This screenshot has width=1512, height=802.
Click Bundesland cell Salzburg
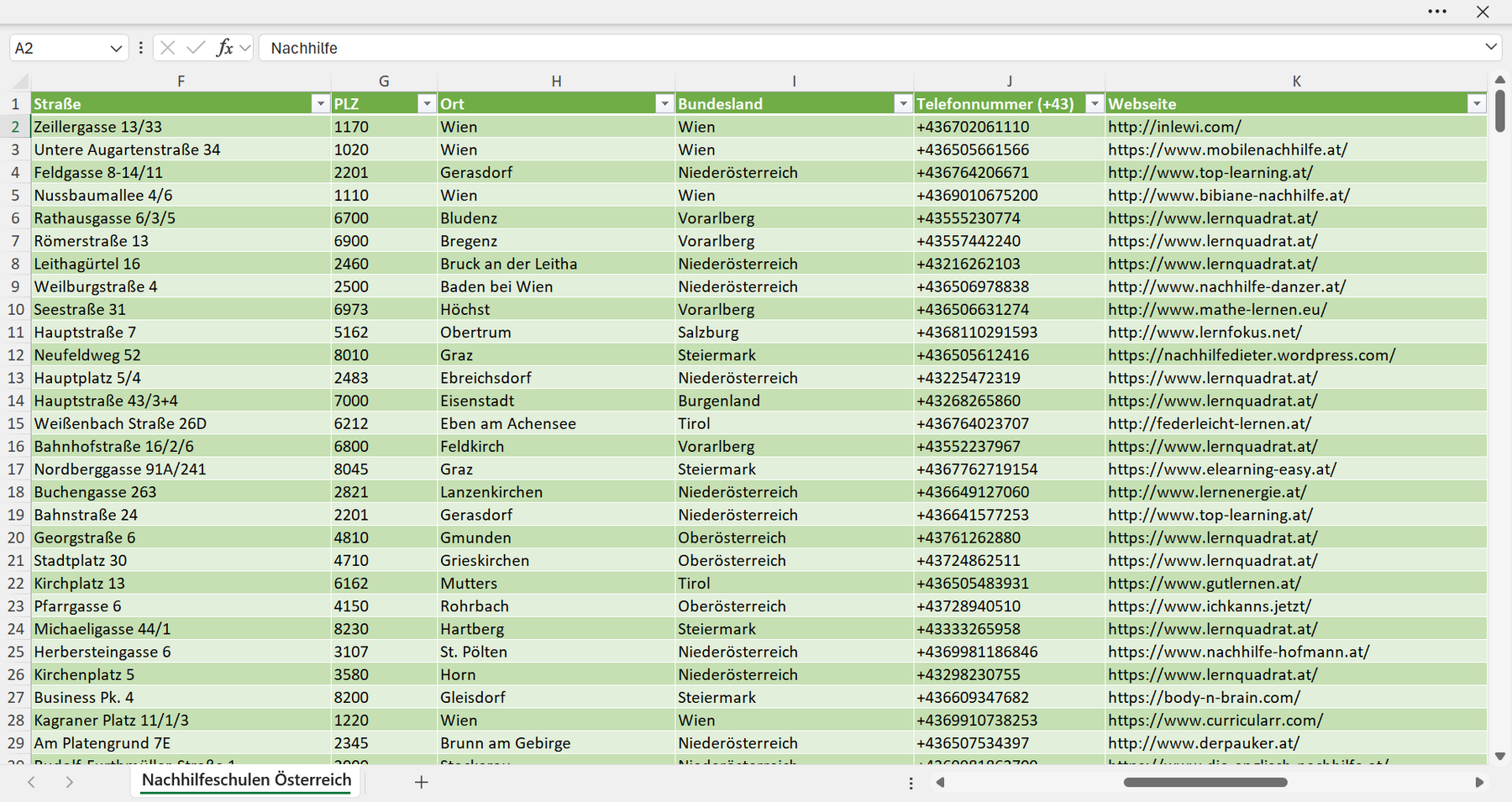(x=794, y=333)
